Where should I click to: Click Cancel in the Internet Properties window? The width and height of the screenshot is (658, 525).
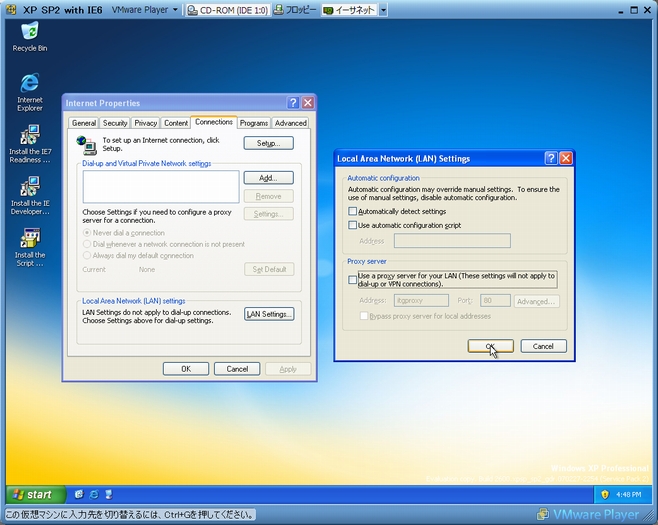pyautogui.click(x=237, y=369)
